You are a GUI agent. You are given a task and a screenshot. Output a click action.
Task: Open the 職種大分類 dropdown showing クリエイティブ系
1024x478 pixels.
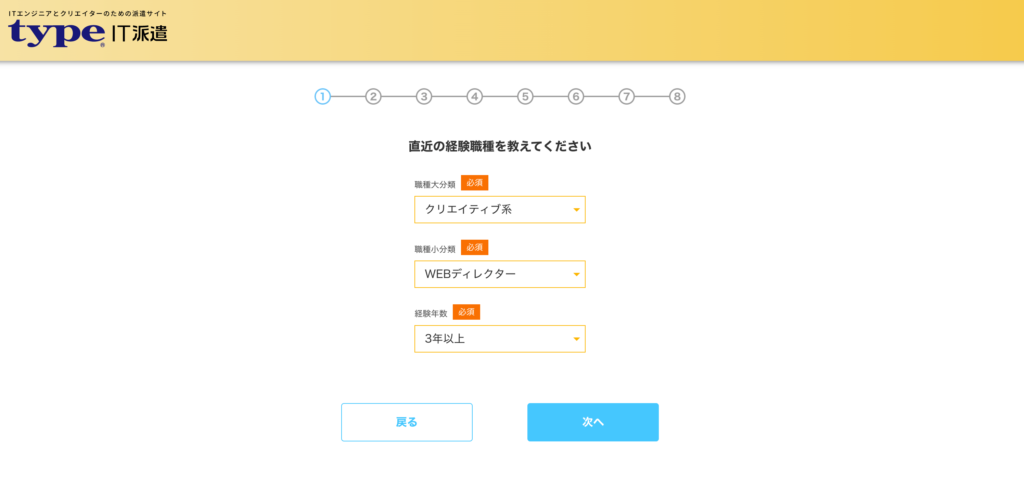pos(500,210)
